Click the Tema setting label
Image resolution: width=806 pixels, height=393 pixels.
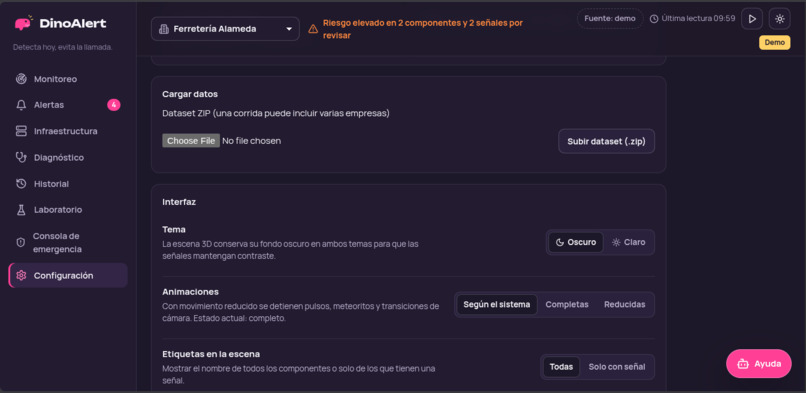pos(174,229)
